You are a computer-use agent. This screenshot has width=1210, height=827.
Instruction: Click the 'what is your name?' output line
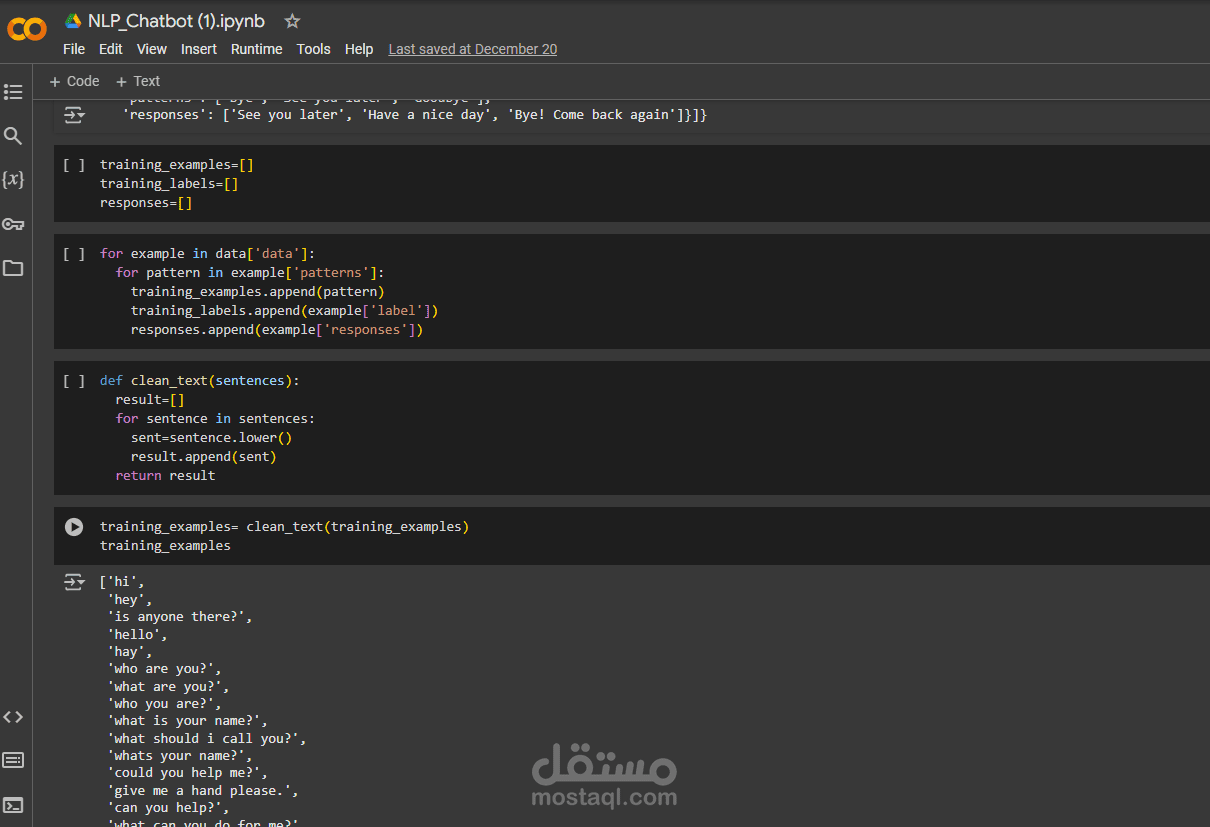pyautogui.click(x=188, y=721)
